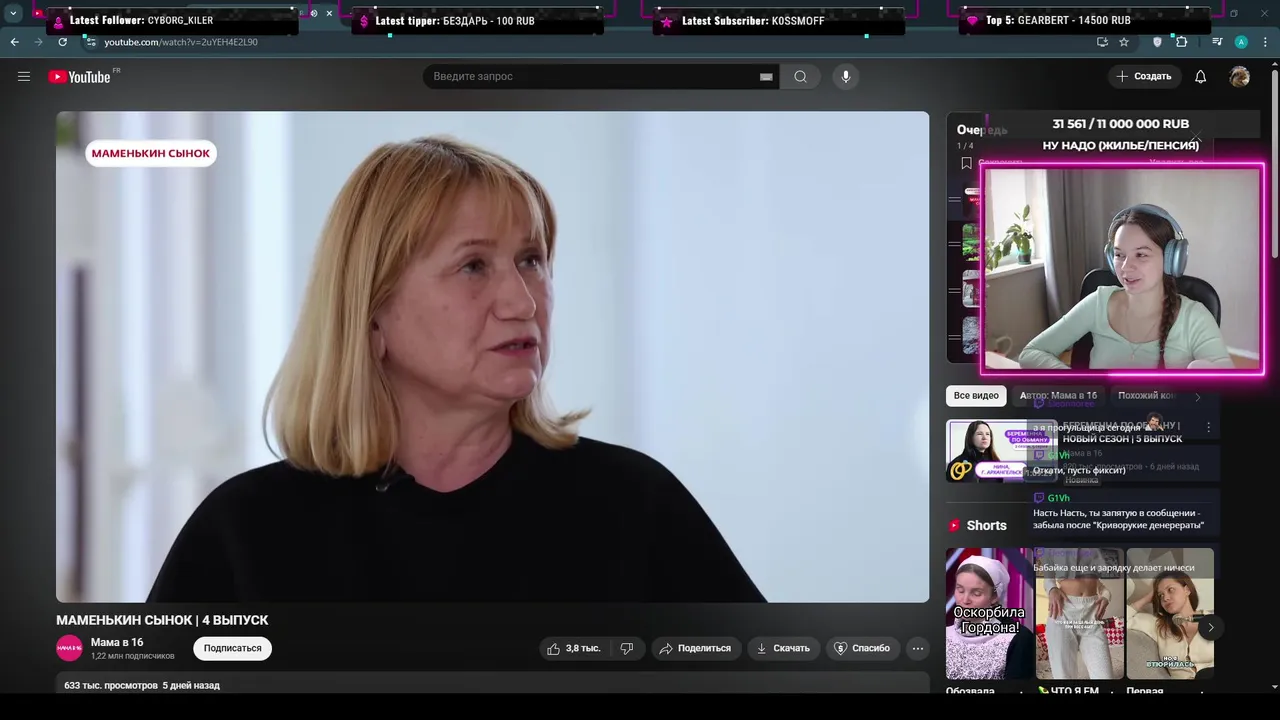Open the ВТЮРИЛАСЬ short thumbnail

point(1170,613)
